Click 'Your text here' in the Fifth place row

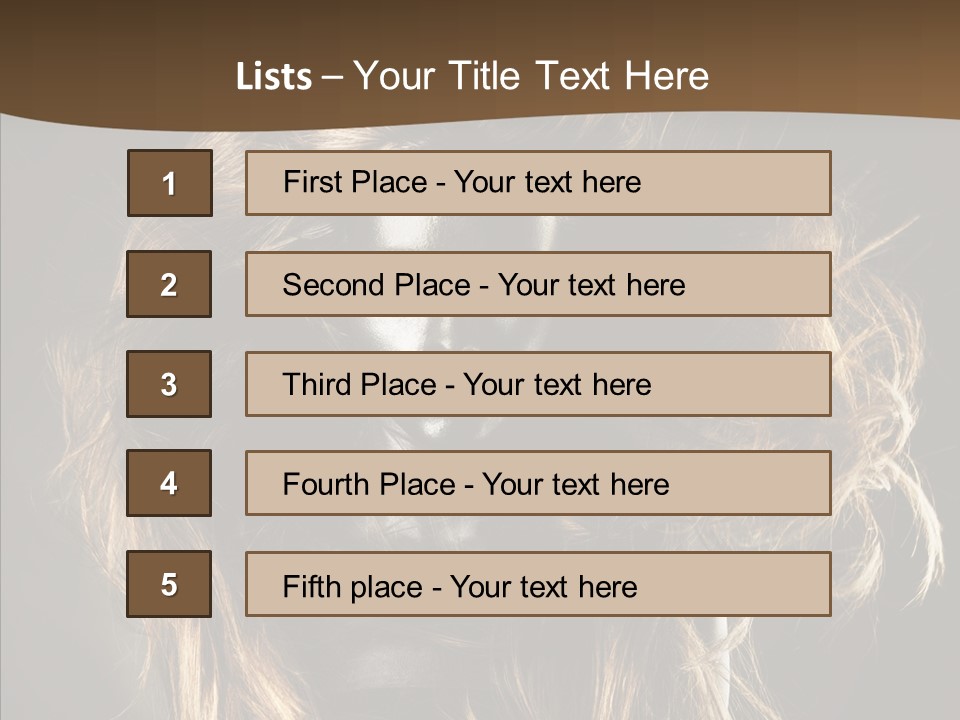point(543,586)
